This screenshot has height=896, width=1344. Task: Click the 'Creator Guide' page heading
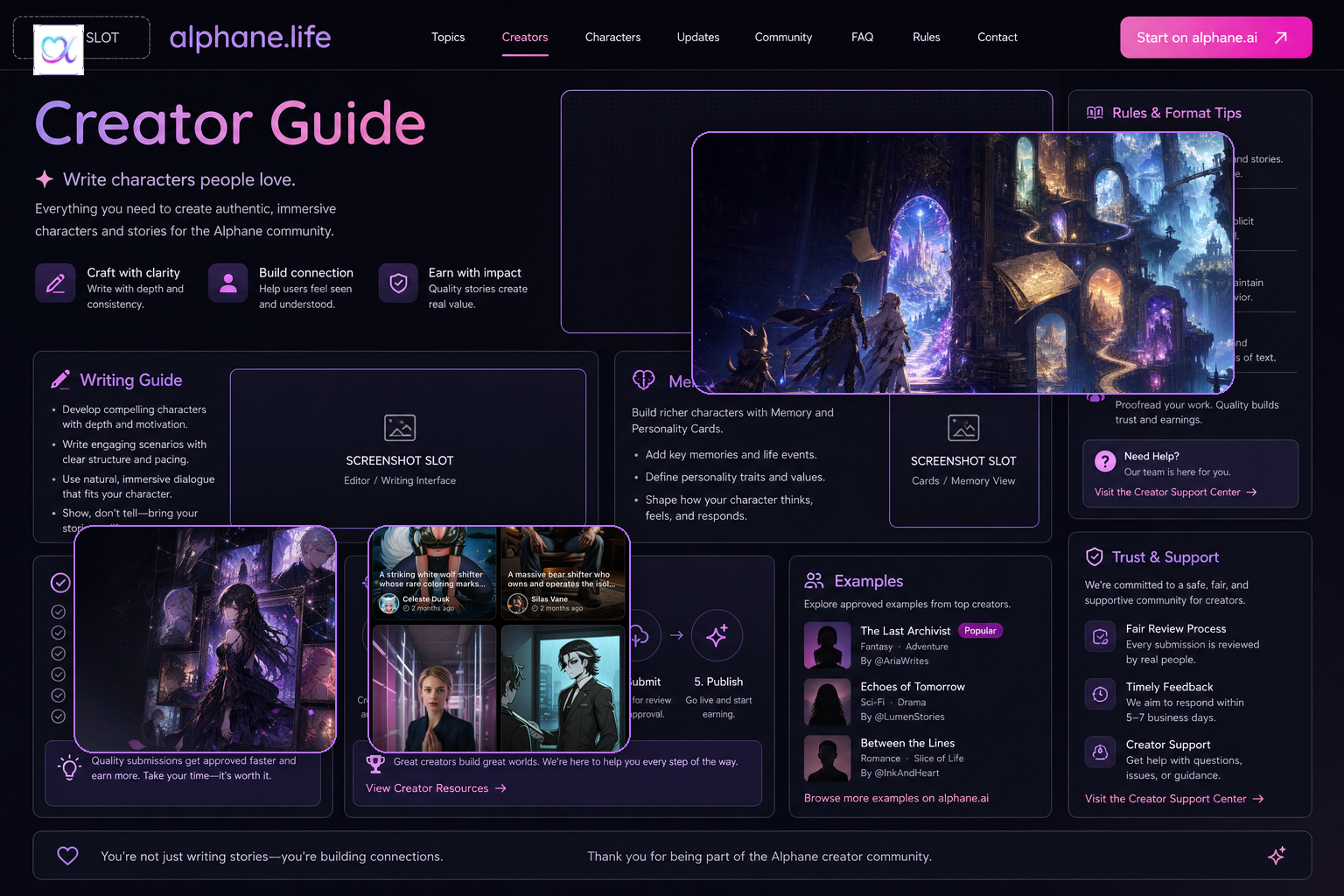230,122
